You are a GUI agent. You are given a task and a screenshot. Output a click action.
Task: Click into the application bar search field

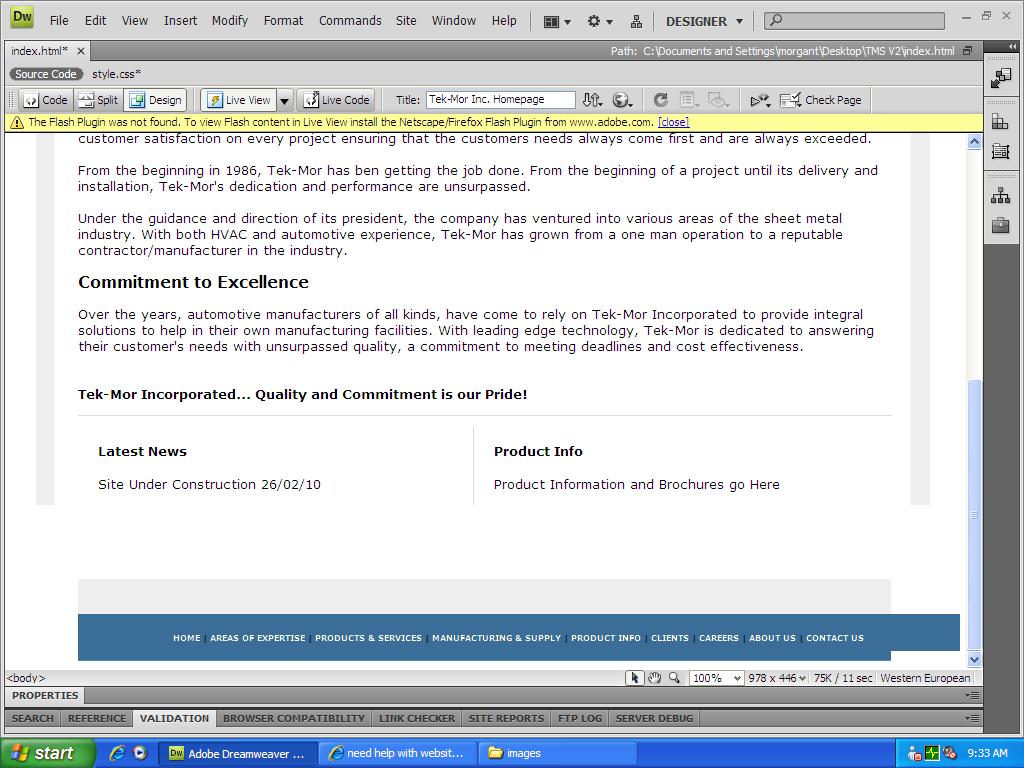point(854,20)
